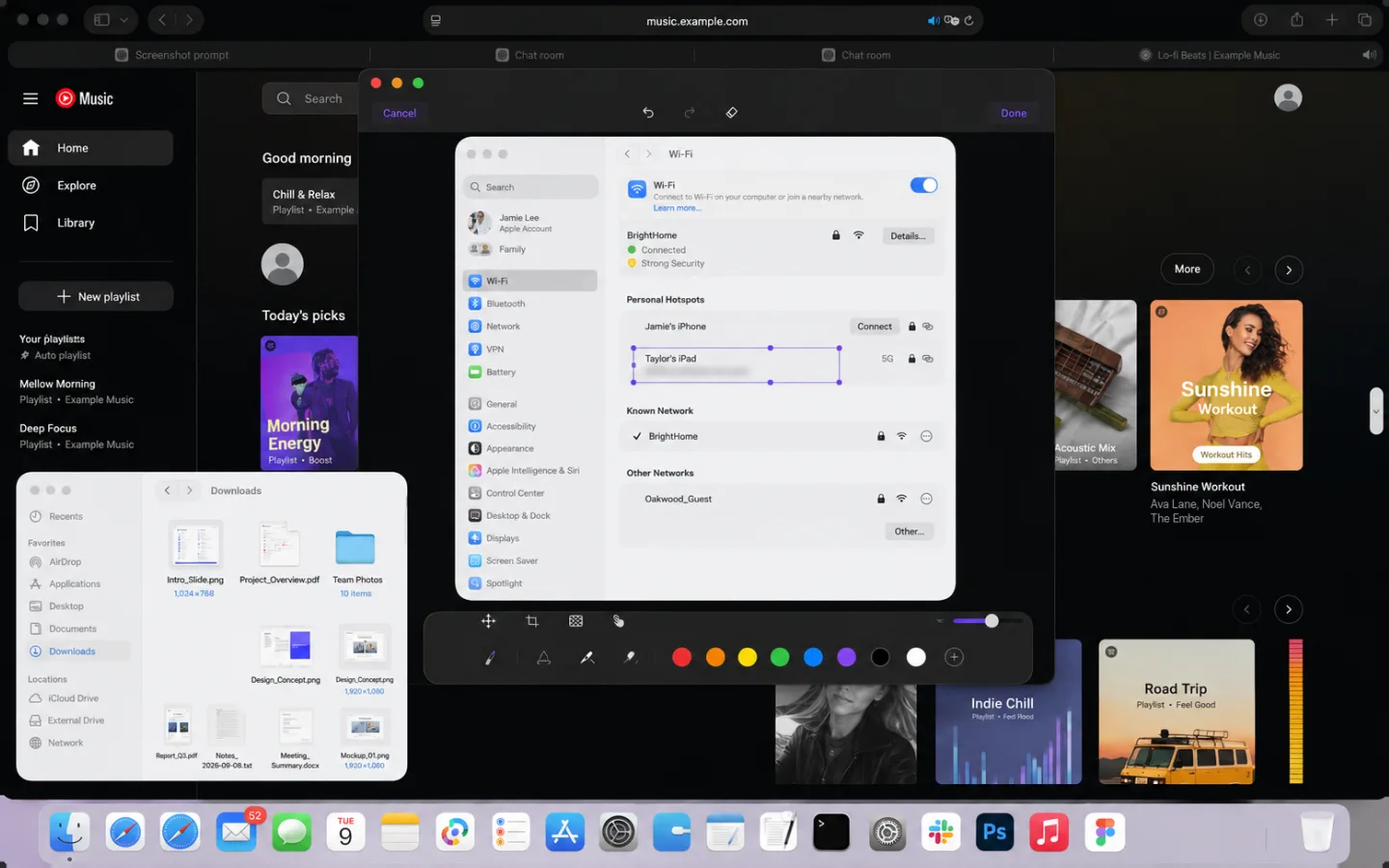
Task: Launch Photoshop from the Dock
Action: (x=994, y=831)
